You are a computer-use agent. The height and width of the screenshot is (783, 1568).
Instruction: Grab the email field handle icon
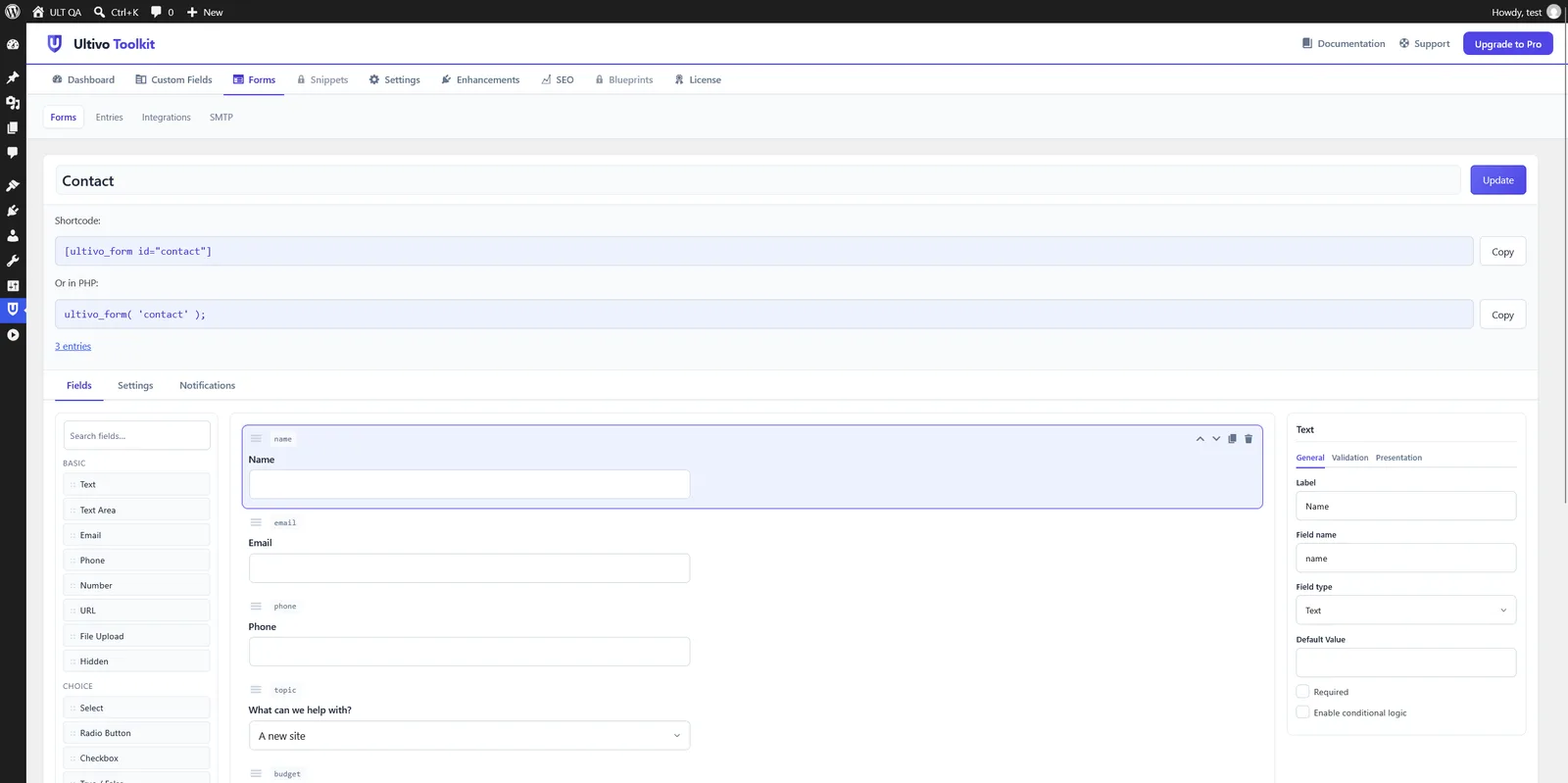coord(256,522)
